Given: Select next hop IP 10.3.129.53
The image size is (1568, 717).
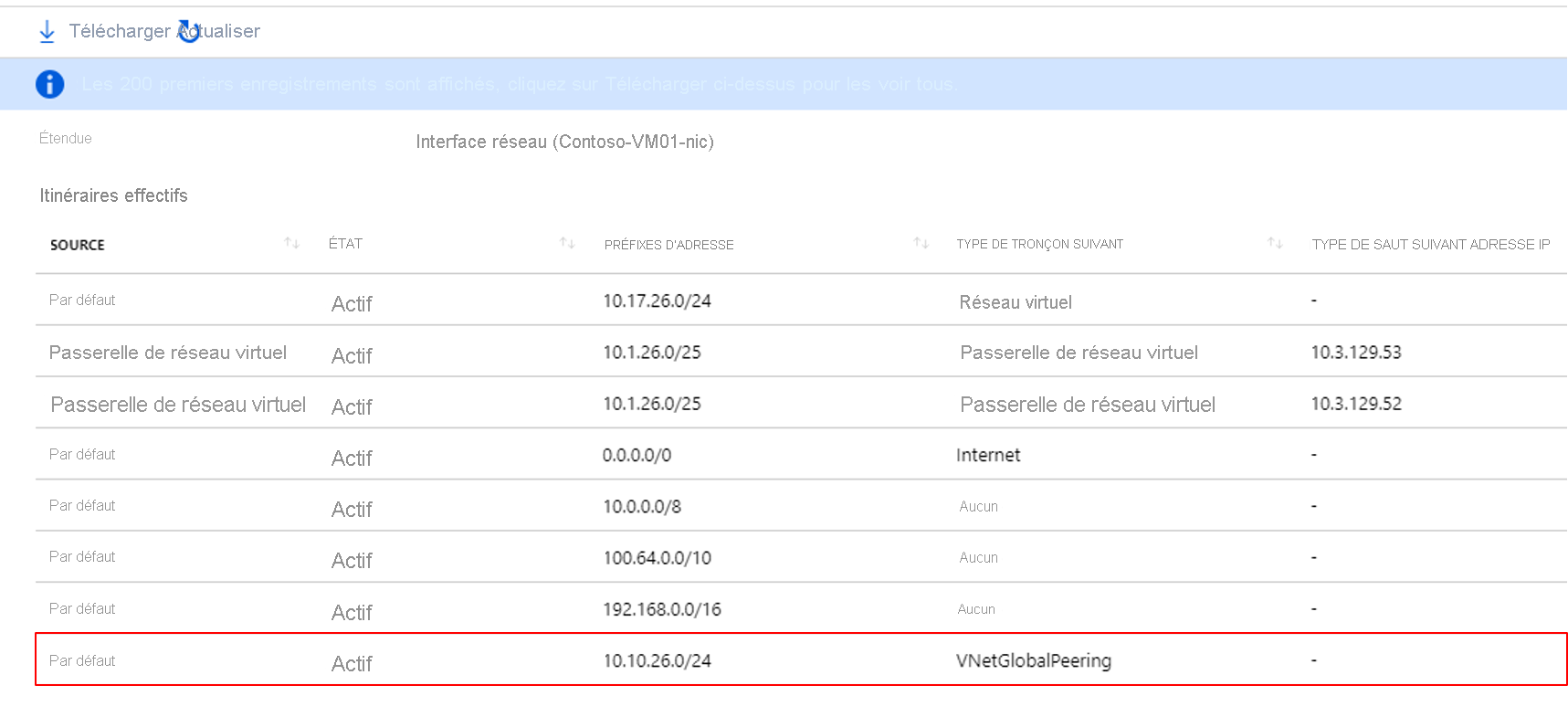Looking at the screenshot, I should [1356, 353].
